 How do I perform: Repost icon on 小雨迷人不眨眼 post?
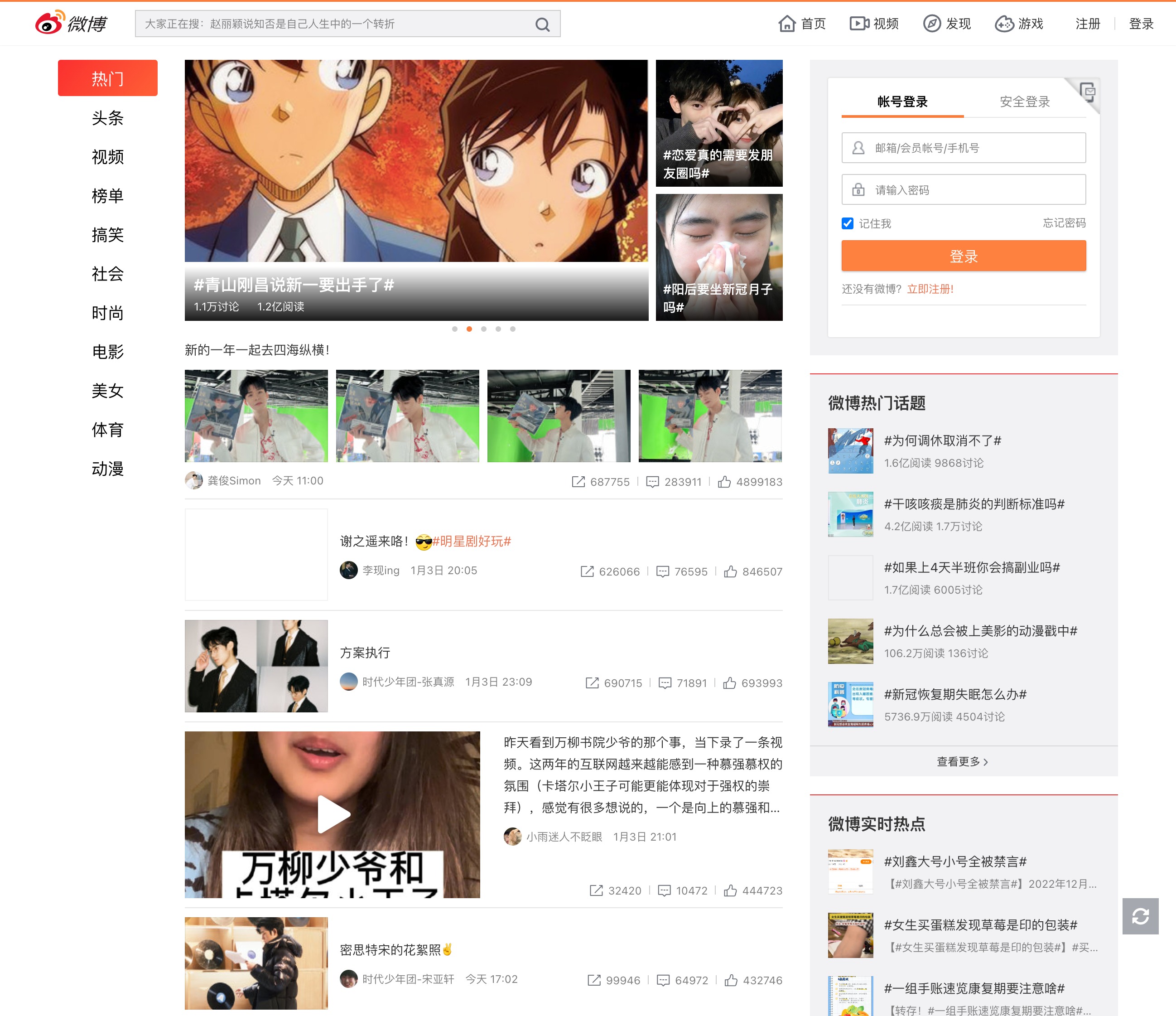tap(597, 890)
